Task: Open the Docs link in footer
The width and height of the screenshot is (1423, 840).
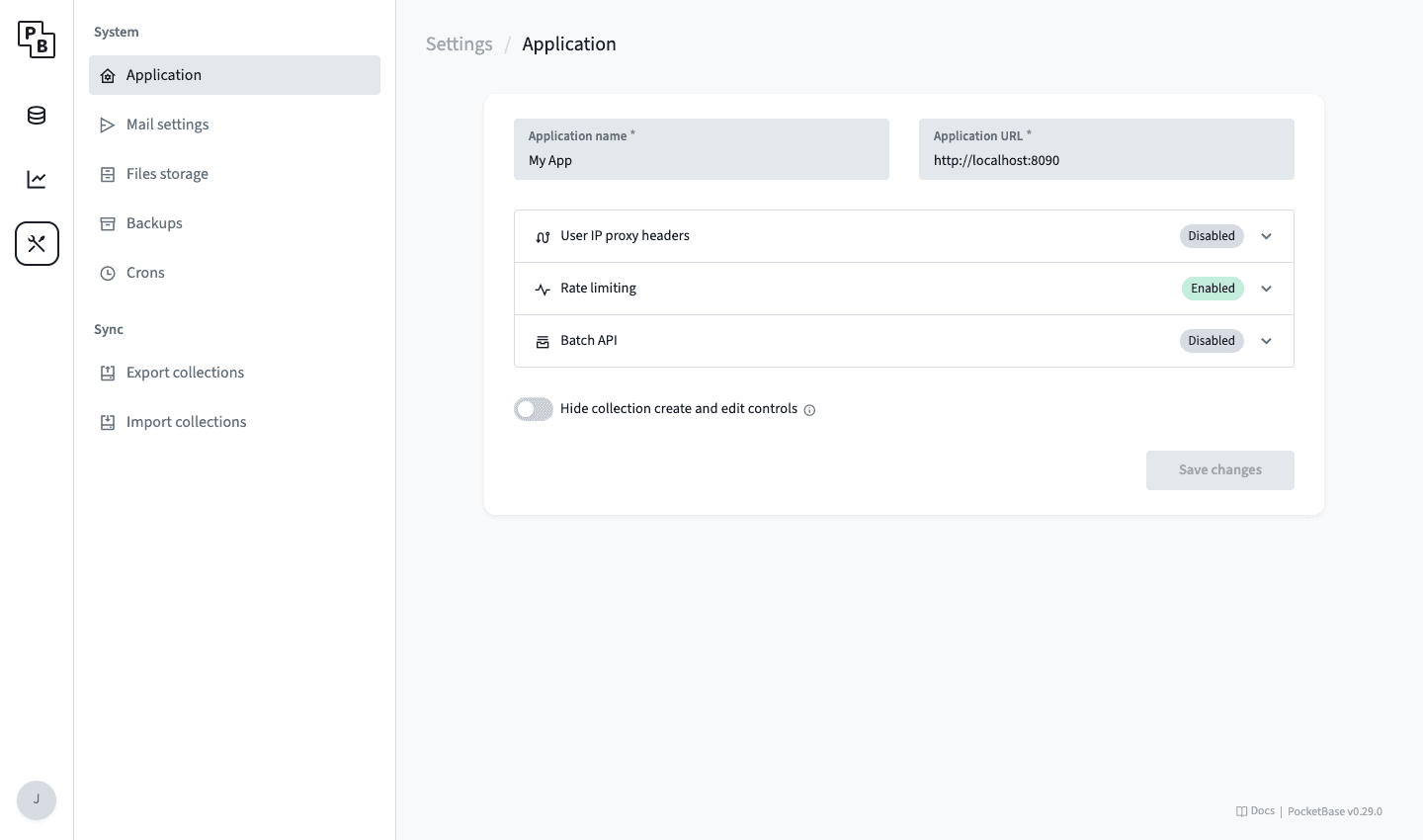Action: (1256, 811)
